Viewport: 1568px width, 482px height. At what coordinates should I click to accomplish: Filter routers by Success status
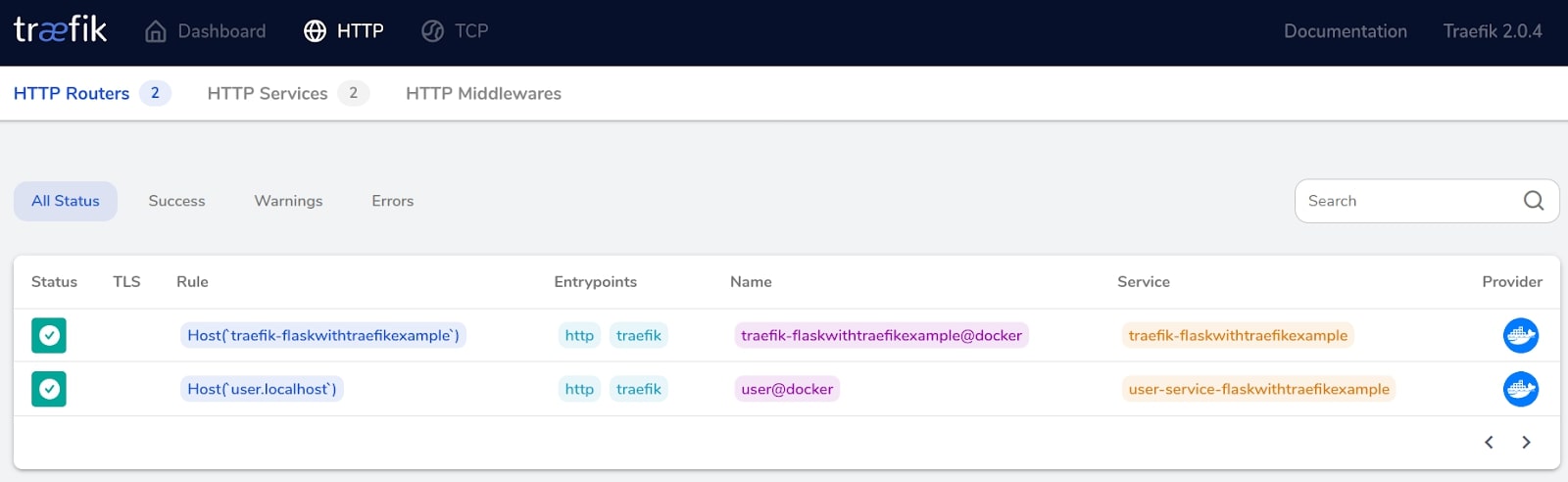coord(176,201)
